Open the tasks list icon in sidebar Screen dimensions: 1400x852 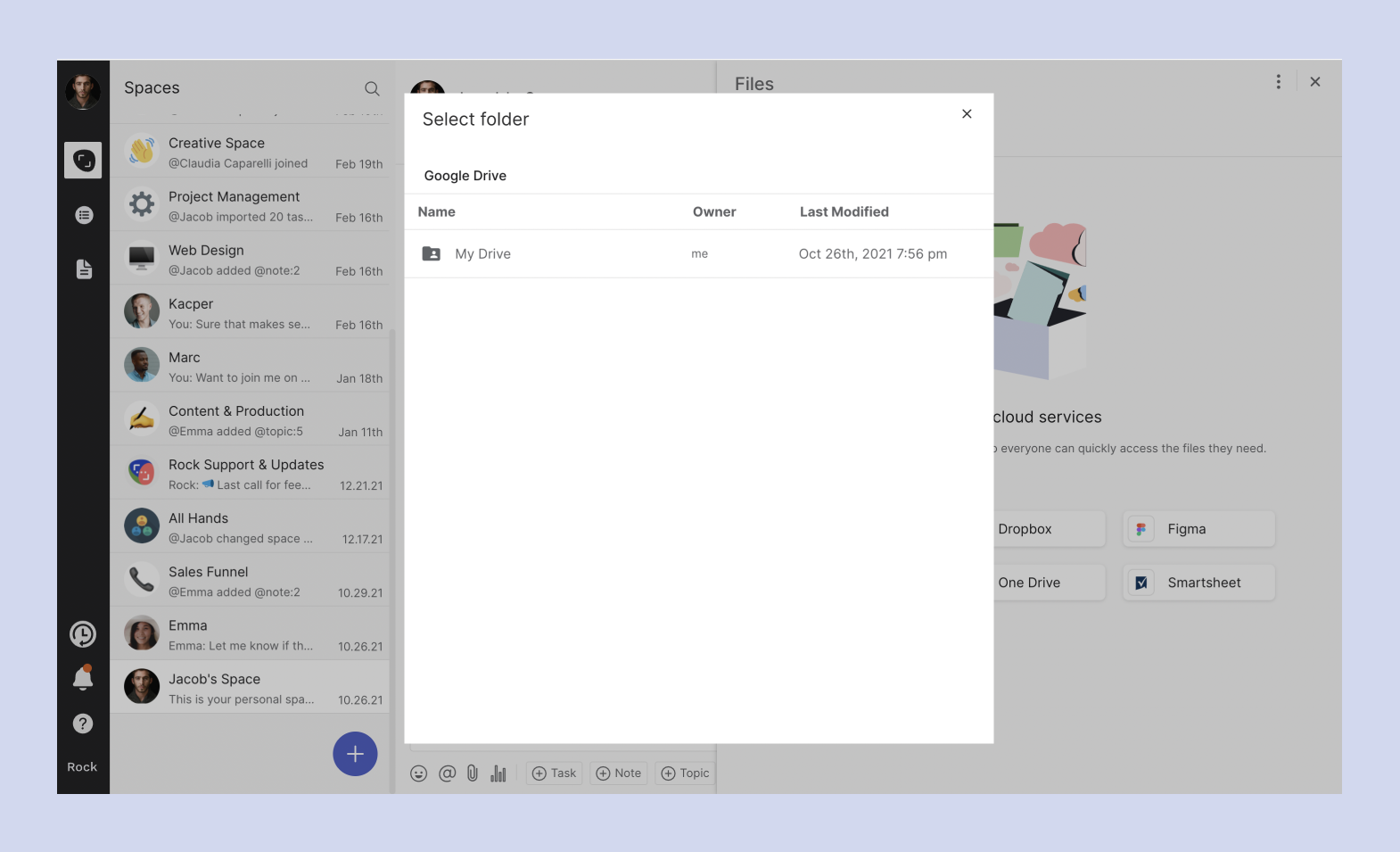click(84, 215)
